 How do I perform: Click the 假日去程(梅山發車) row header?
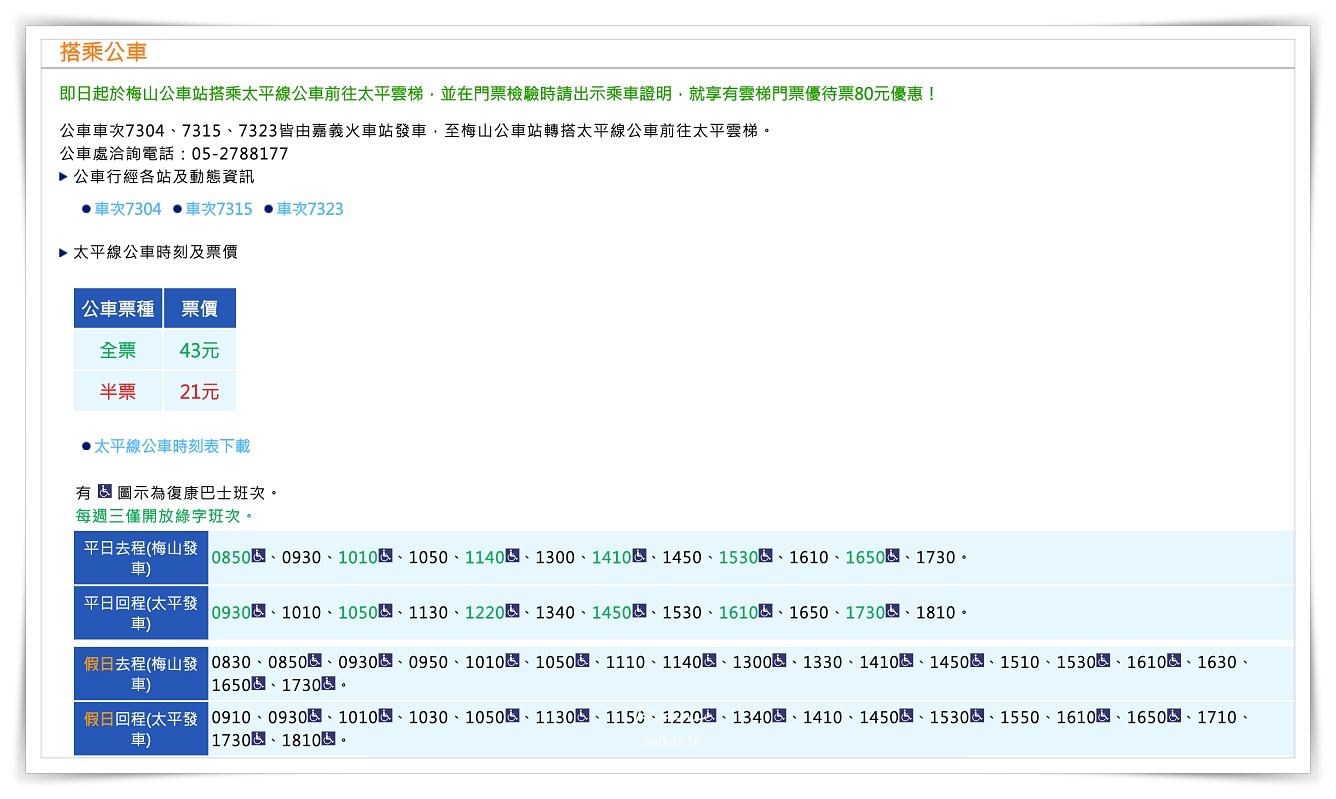pos(141,673)
